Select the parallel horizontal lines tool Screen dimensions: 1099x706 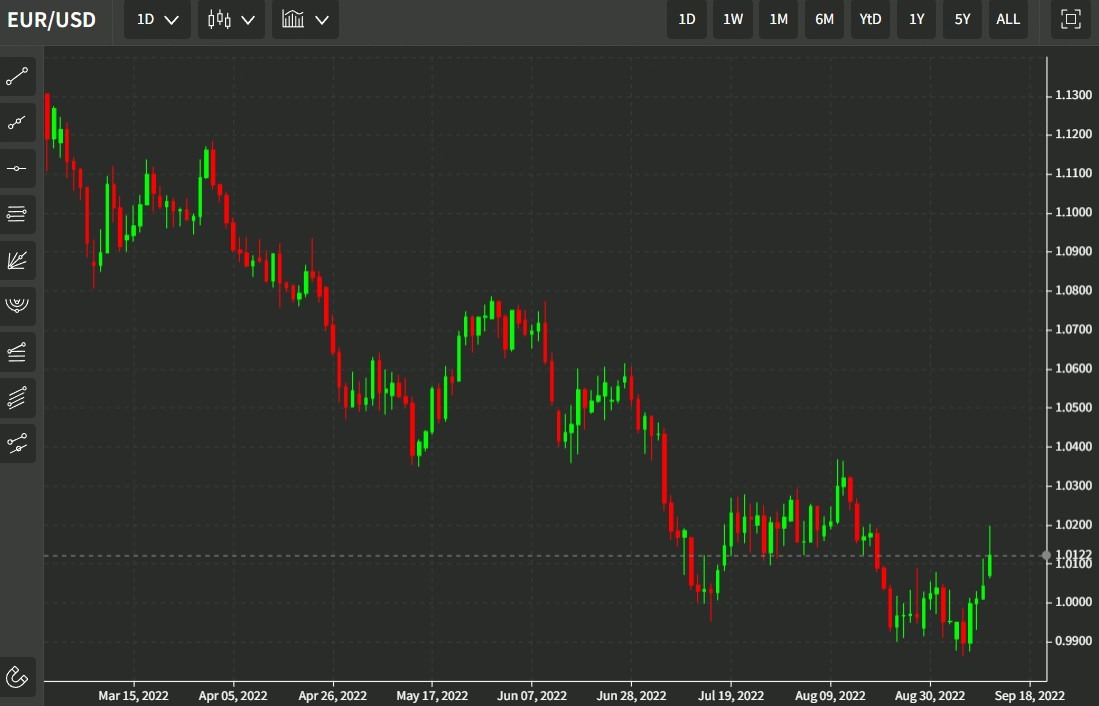coord(17,215)
